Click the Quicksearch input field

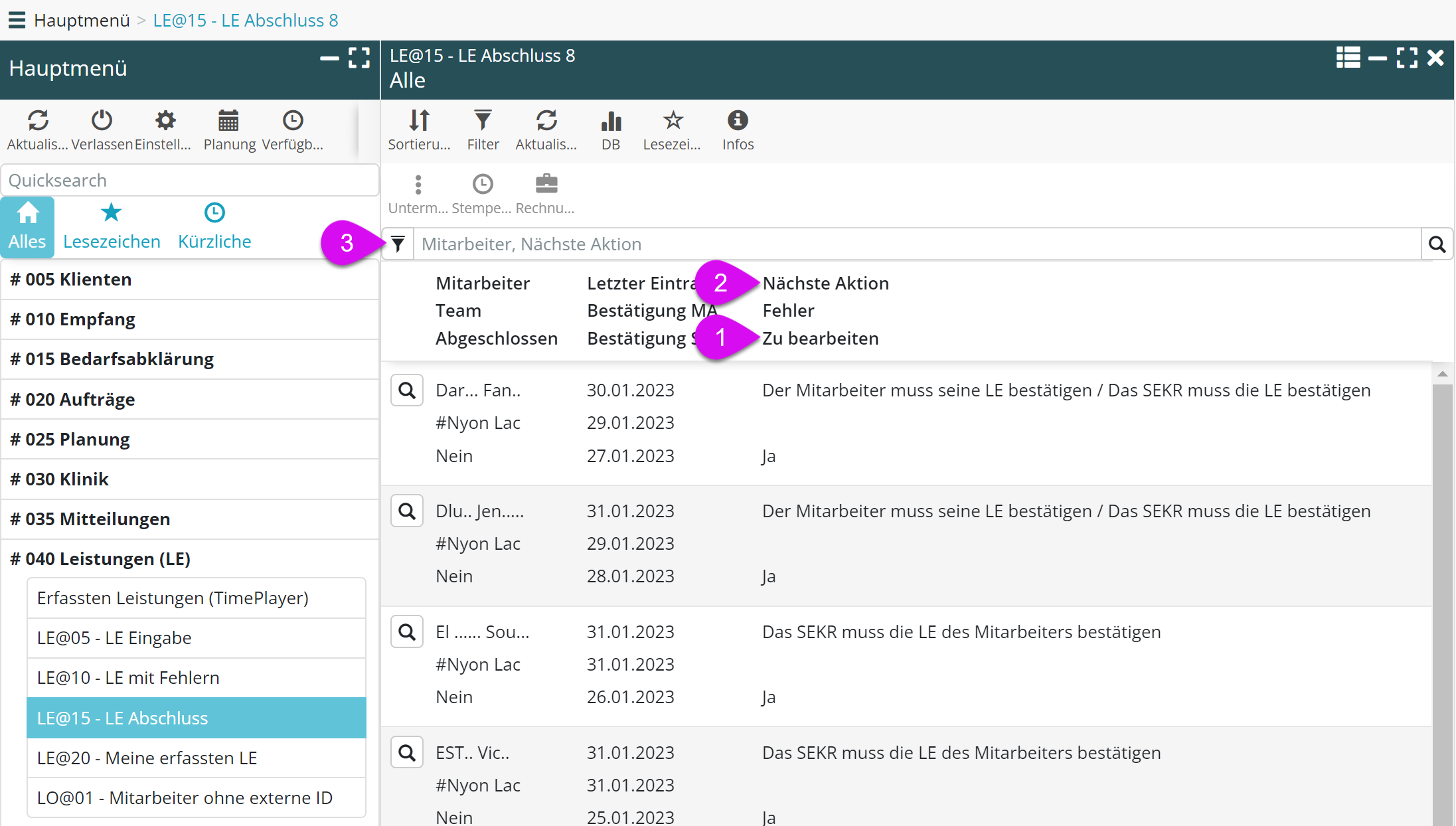pyautogui.click(x=189, y=181)
